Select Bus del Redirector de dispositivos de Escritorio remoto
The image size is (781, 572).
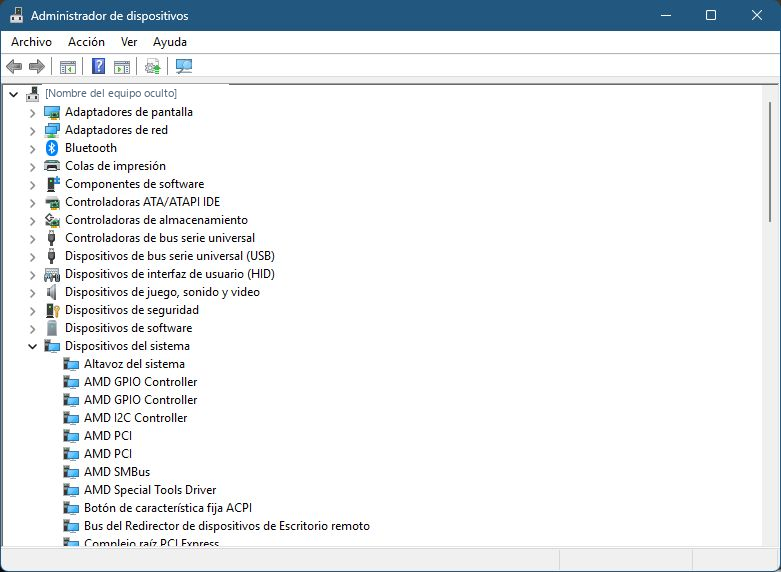227,526
